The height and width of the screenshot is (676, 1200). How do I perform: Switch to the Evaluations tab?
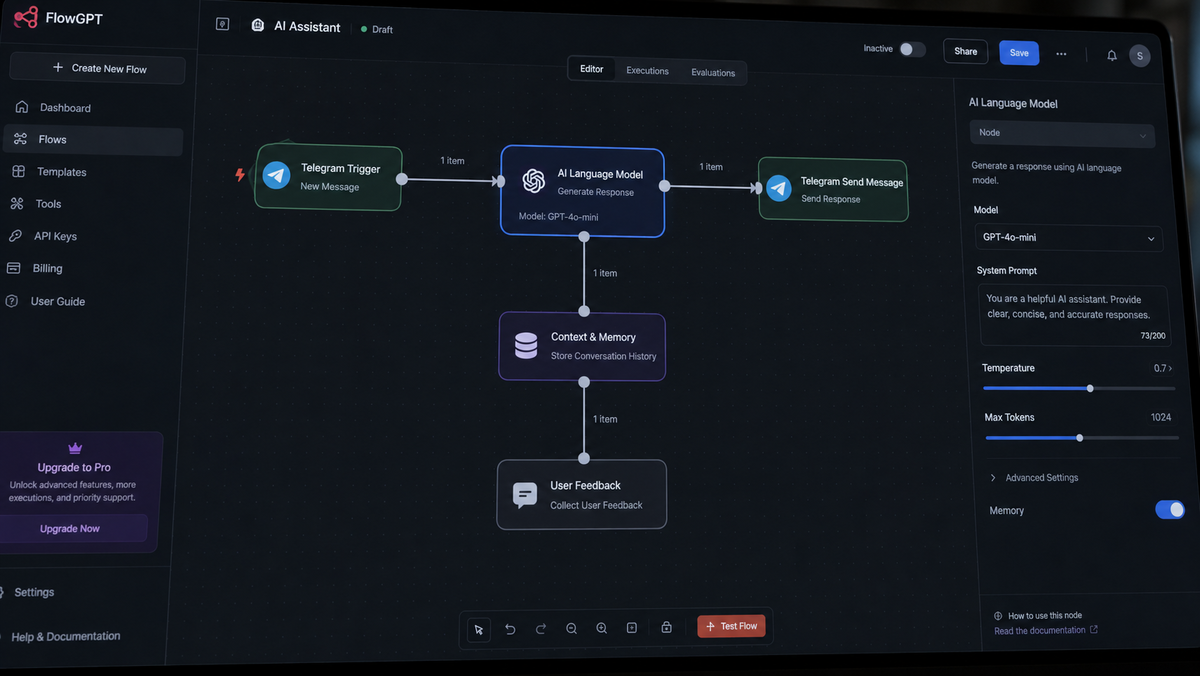(x=713, y=72)
